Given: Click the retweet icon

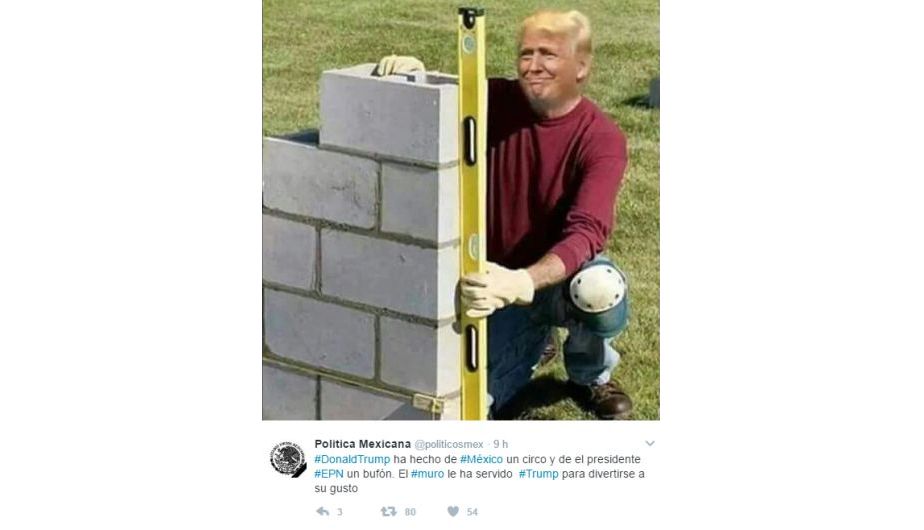Looking at the screenshot, I should (388, 512).
